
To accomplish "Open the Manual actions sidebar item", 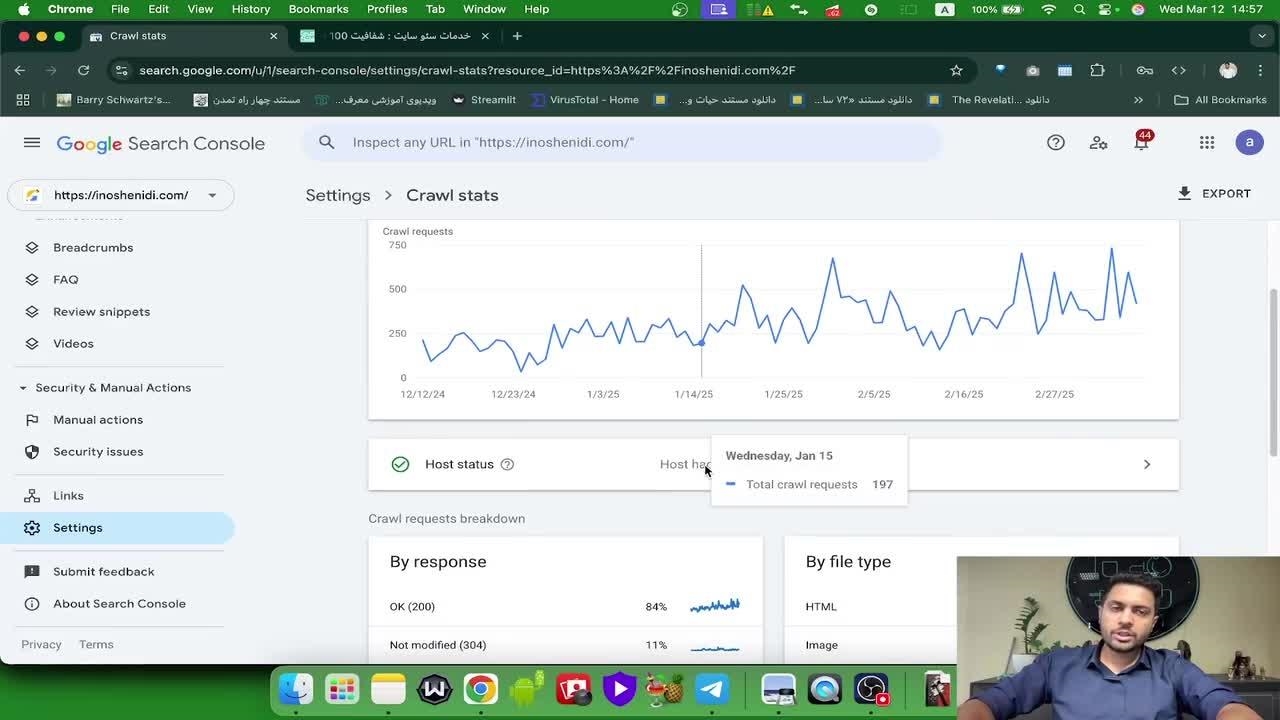I will tap(98, 420).
